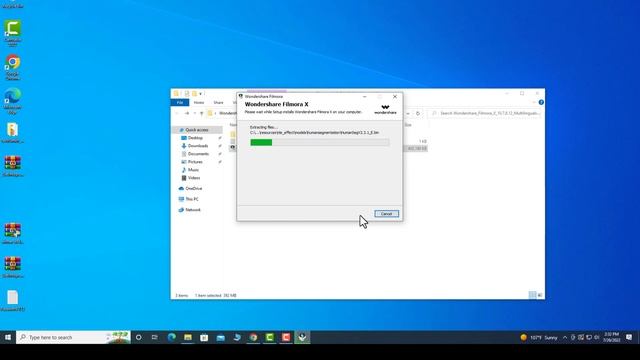The image size is (640, 360).
Task: Open red recorder icon on the taskbar
Action: click(x=286, y=337)
